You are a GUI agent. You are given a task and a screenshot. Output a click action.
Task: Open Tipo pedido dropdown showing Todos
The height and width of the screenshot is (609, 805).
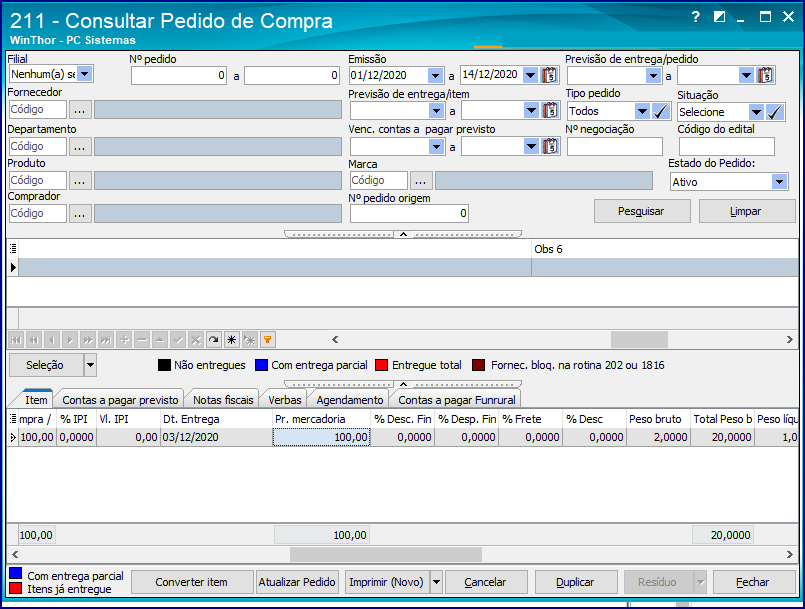(642, 111)
